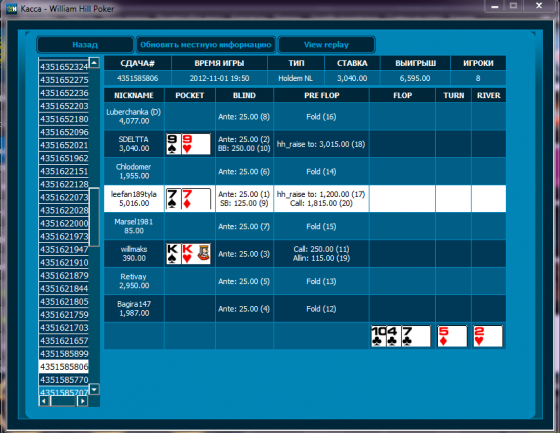560x433 pixels.
Task: Click hand list scroll down arrow
Action: [x=94, y=389]
